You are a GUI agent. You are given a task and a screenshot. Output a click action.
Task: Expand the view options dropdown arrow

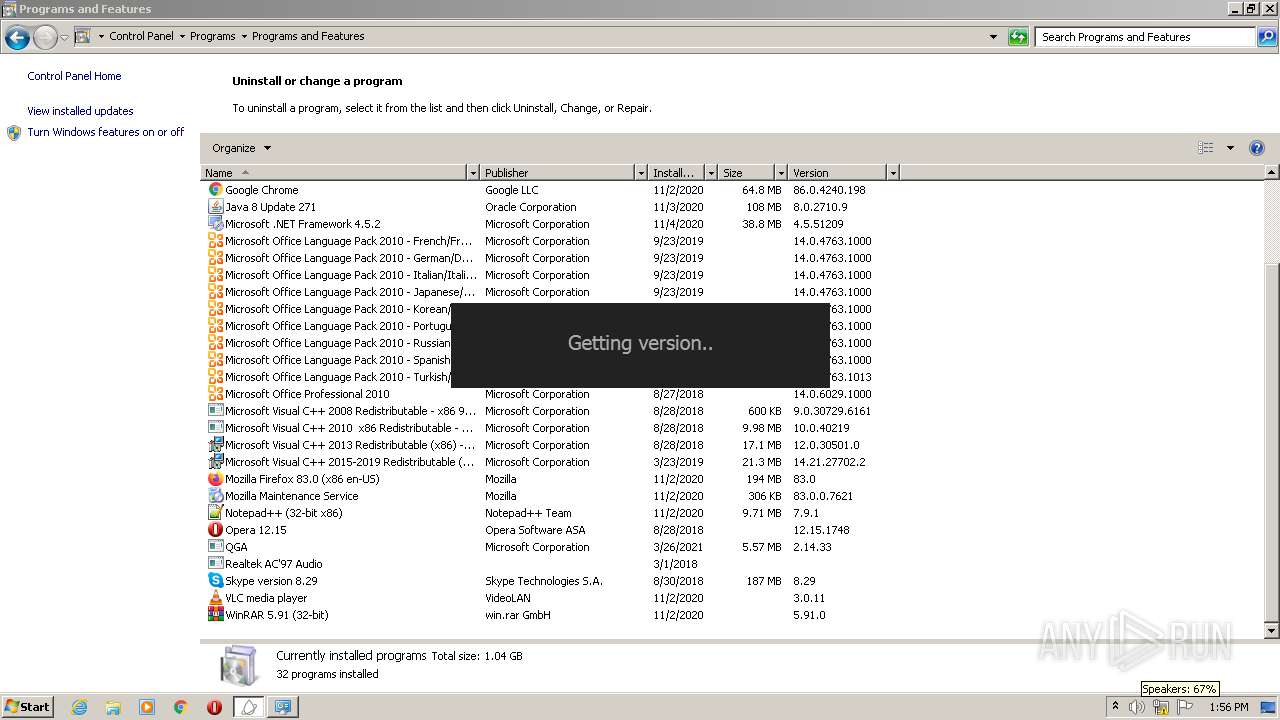[1230, 148]
